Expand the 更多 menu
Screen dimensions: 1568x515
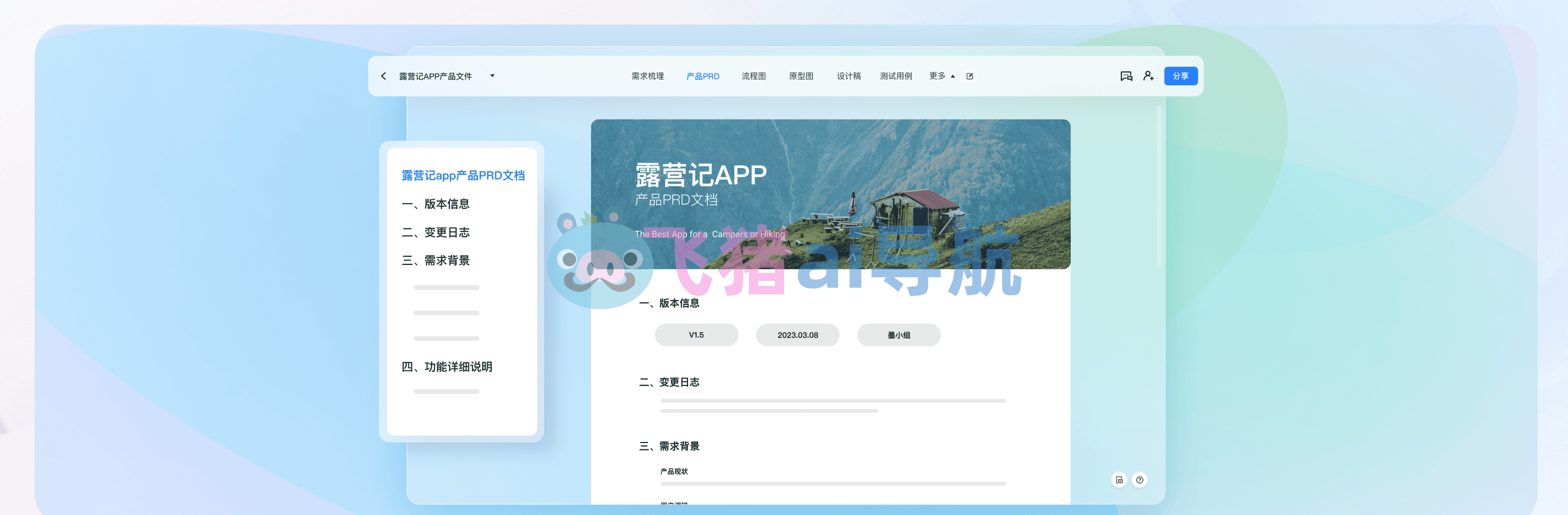942,76
